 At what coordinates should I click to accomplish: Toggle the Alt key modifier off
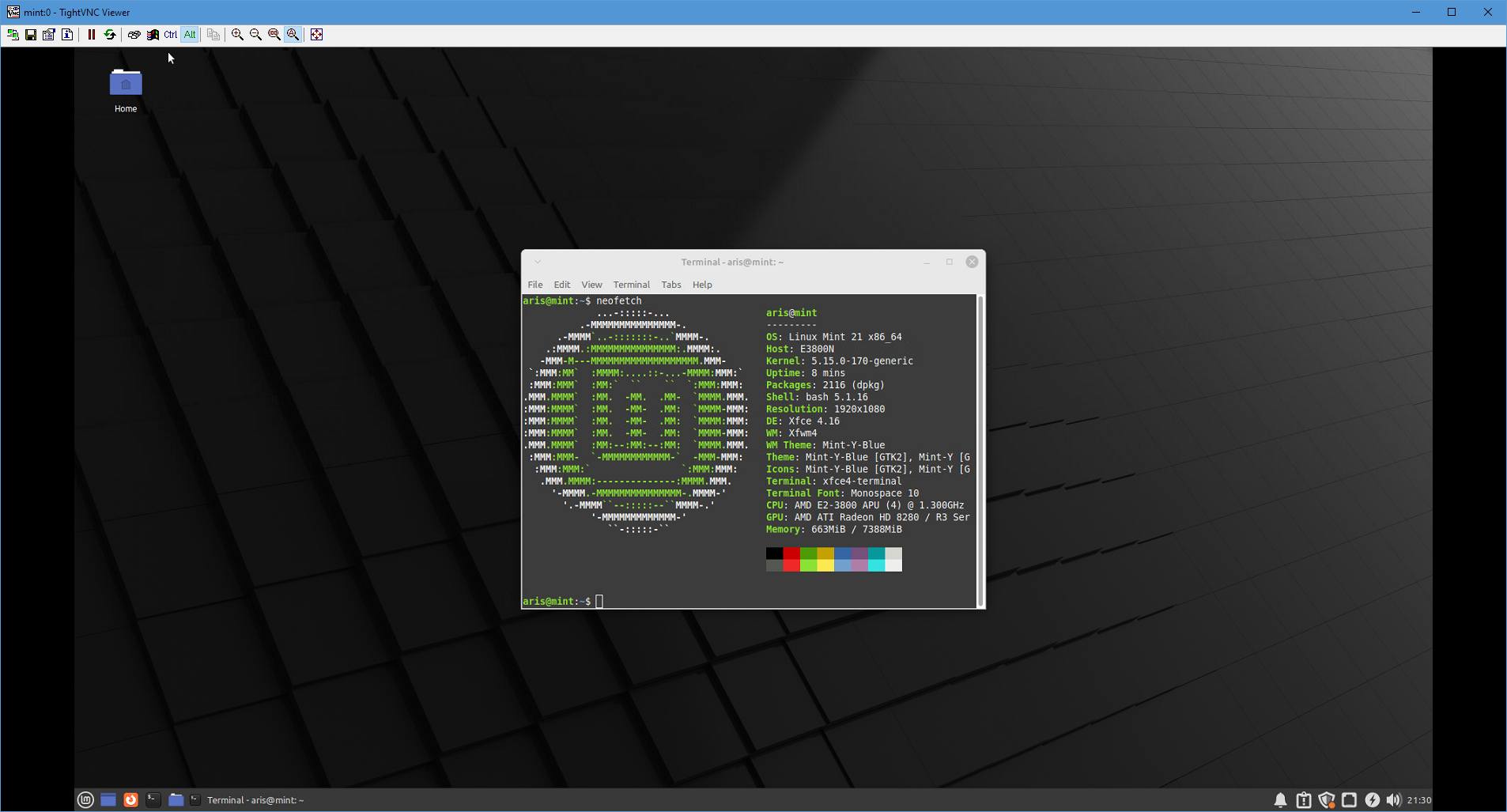coord(190,35)
